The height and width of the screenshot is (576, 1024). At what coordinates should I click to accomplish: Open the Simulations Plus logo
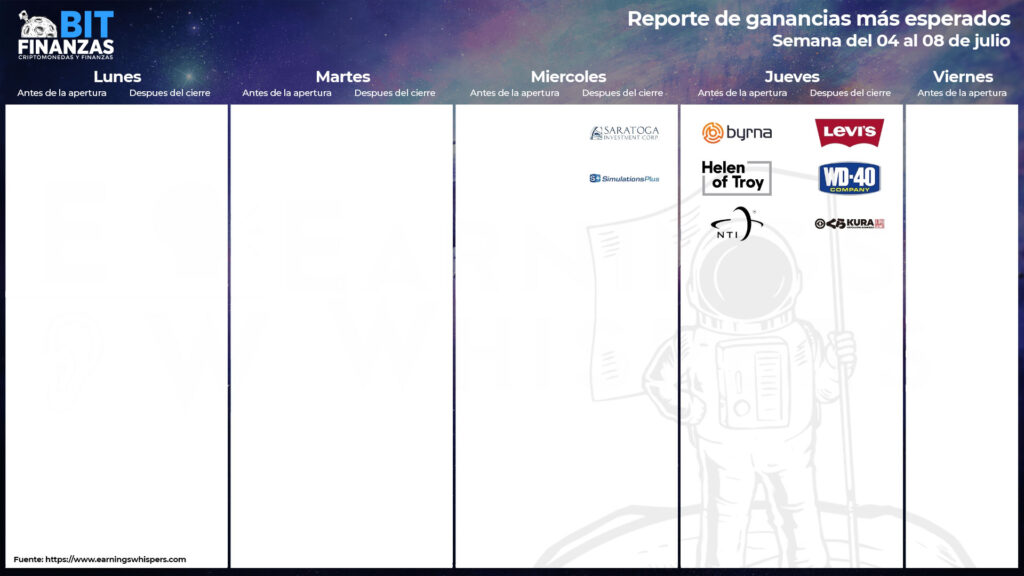[x=624, y=179]
